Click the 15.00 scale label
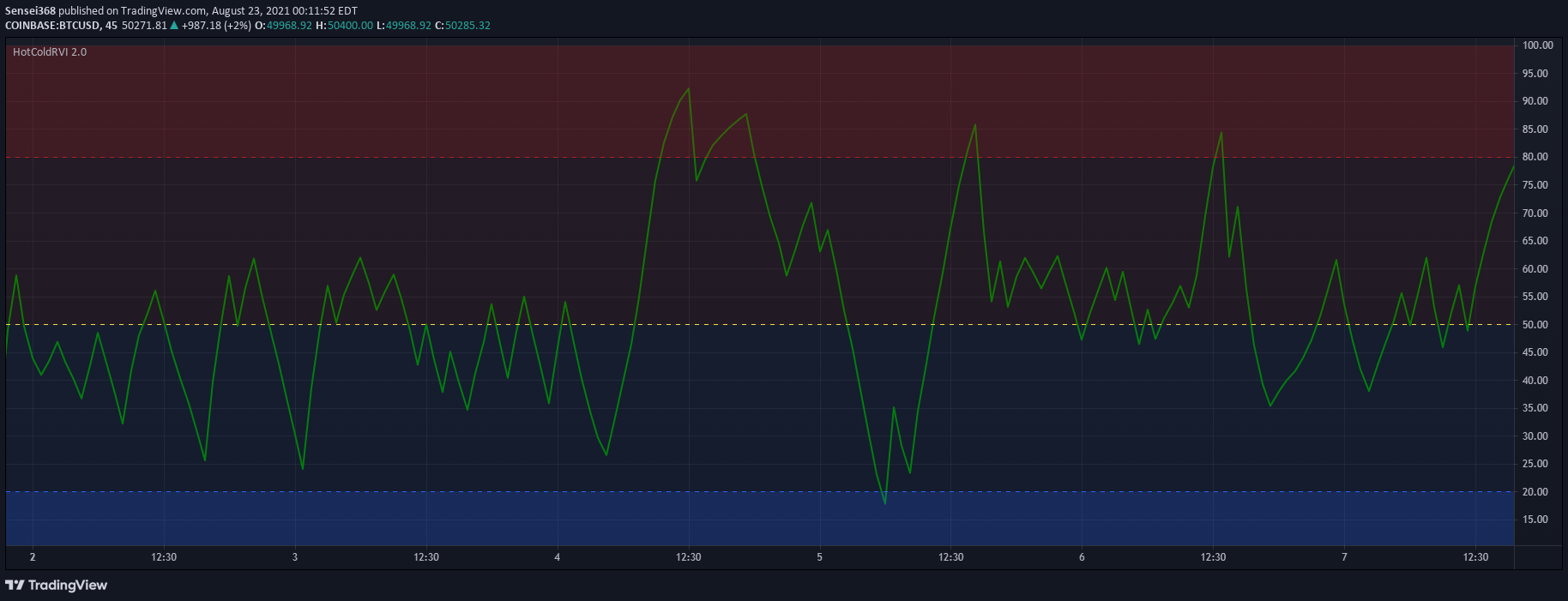 (x=1535, y=520)
